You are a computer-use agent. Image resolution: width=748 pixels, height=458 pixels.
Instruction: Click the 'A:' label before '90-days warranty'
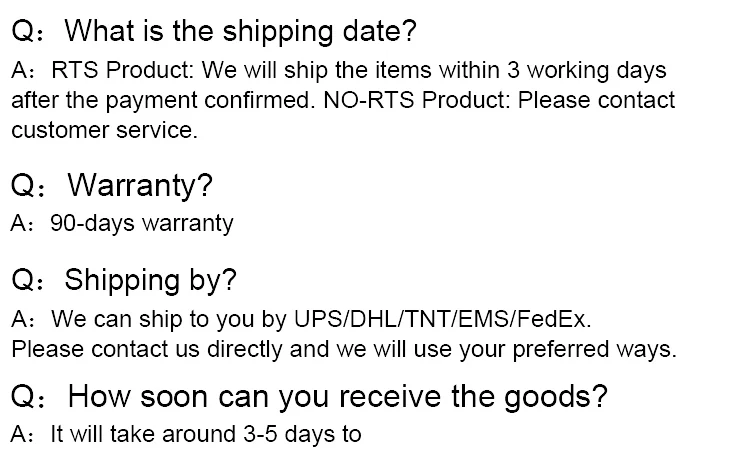[x=24, y=223]
